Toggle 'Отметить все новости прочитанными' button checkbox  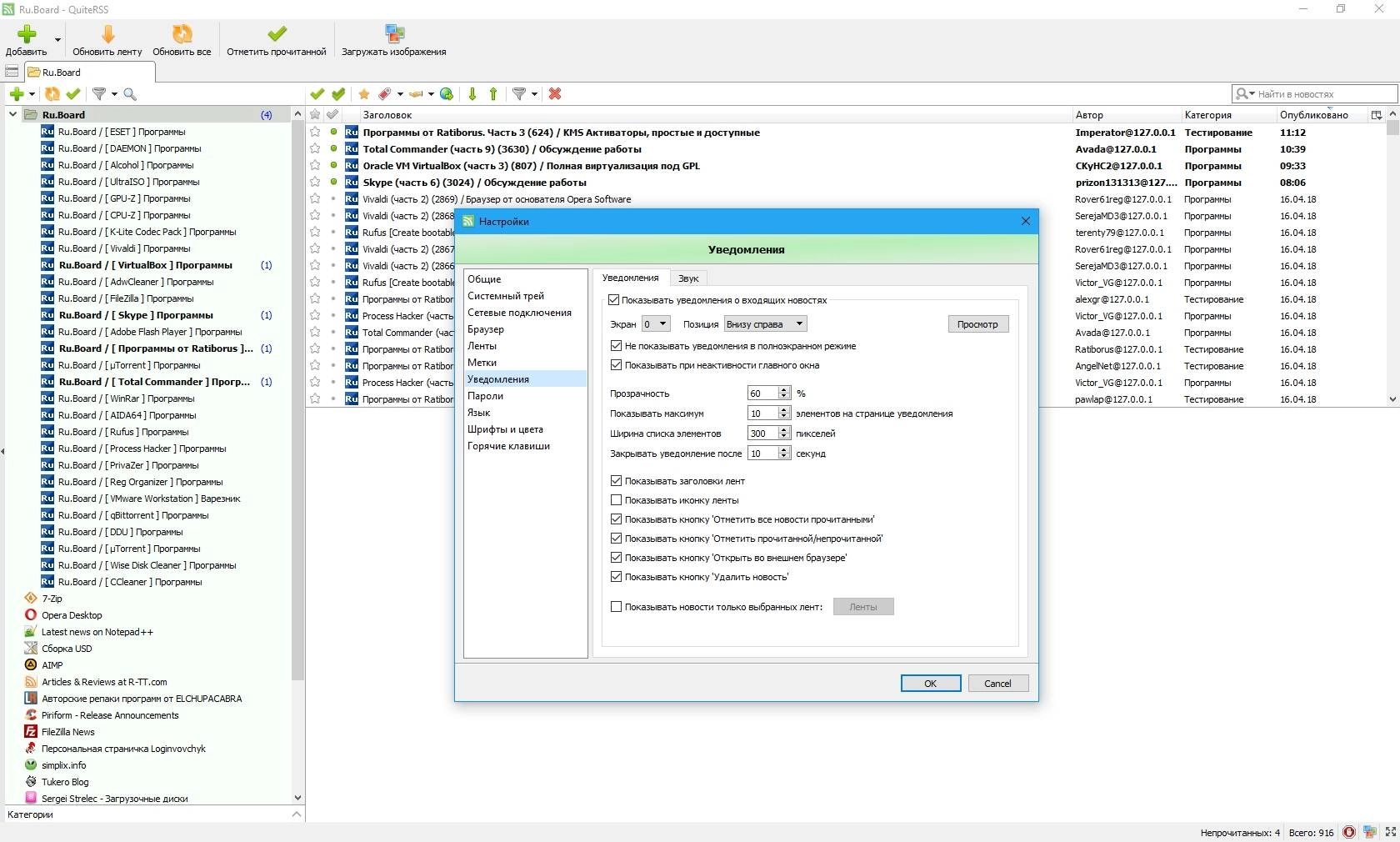point(617,519)
